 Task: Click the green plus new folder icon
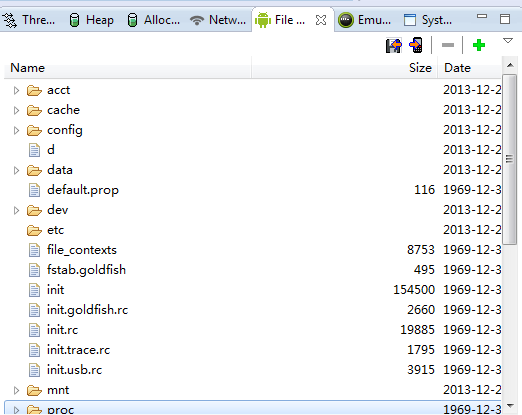click(x=479, y=45)
